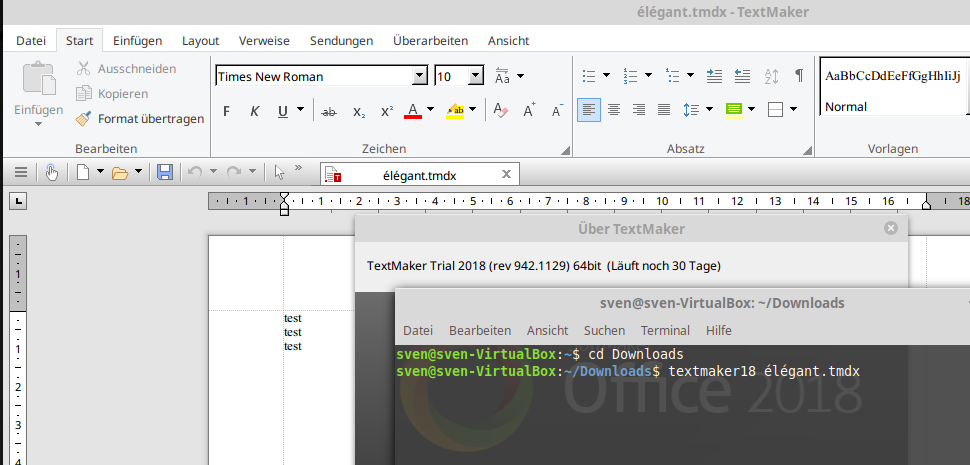Image resolution: width=970 pixels, height=465 pixels.
Task: Click redo arrow icon
Action: (234, 173)
